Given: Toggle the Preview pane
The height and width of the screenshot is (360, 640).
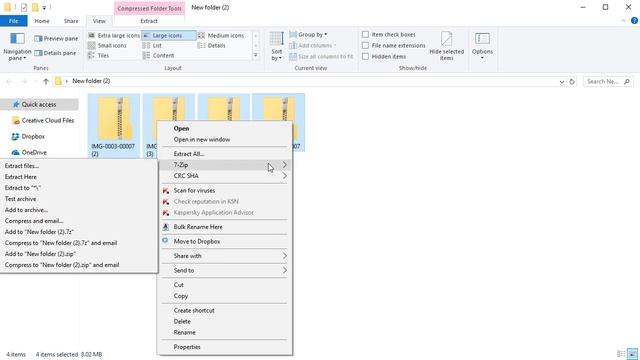Looking at the screenshot, I should (56, 38).
